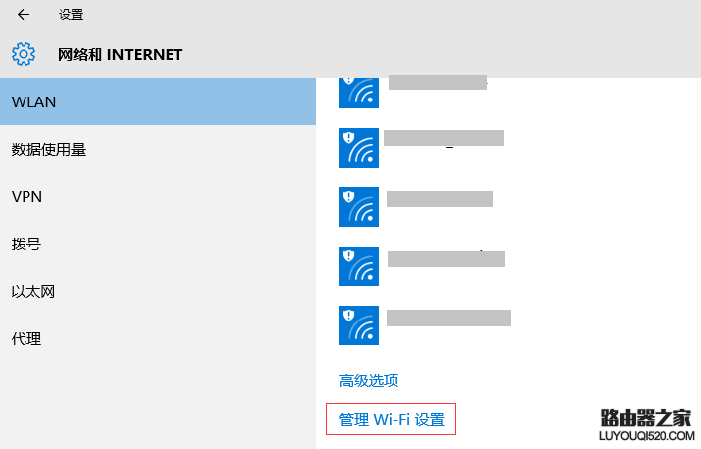Viewport: 701px width, 449px height.
Task: Click the fourth Wi-Fi signal icon in the list
Action: coord(359,265)
